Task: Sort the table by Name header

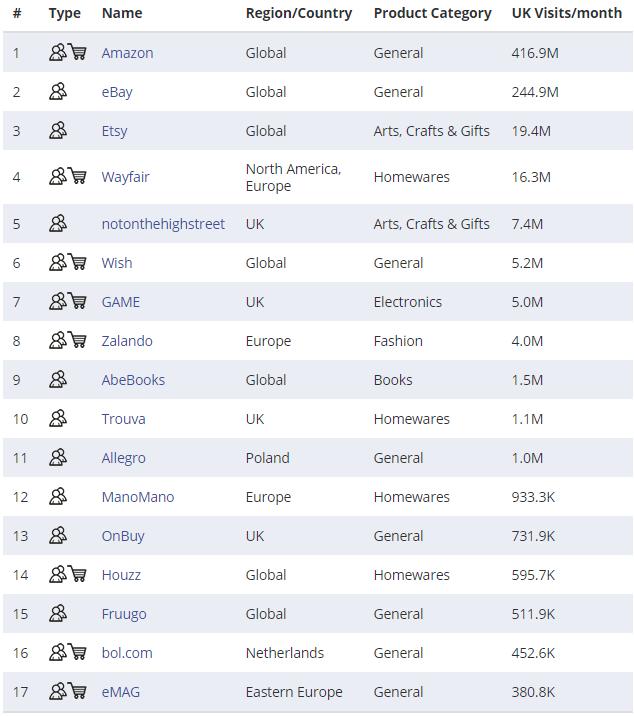Action: [122, 13]
